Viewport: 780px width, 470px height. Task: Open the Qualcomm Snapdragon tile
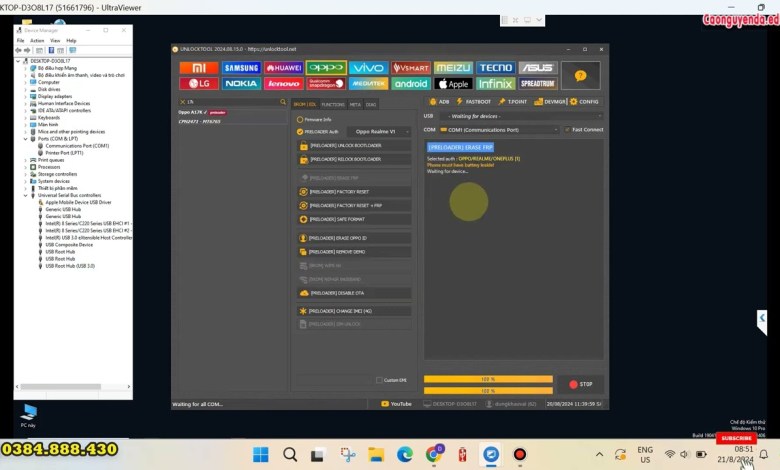tap(326, 84)
